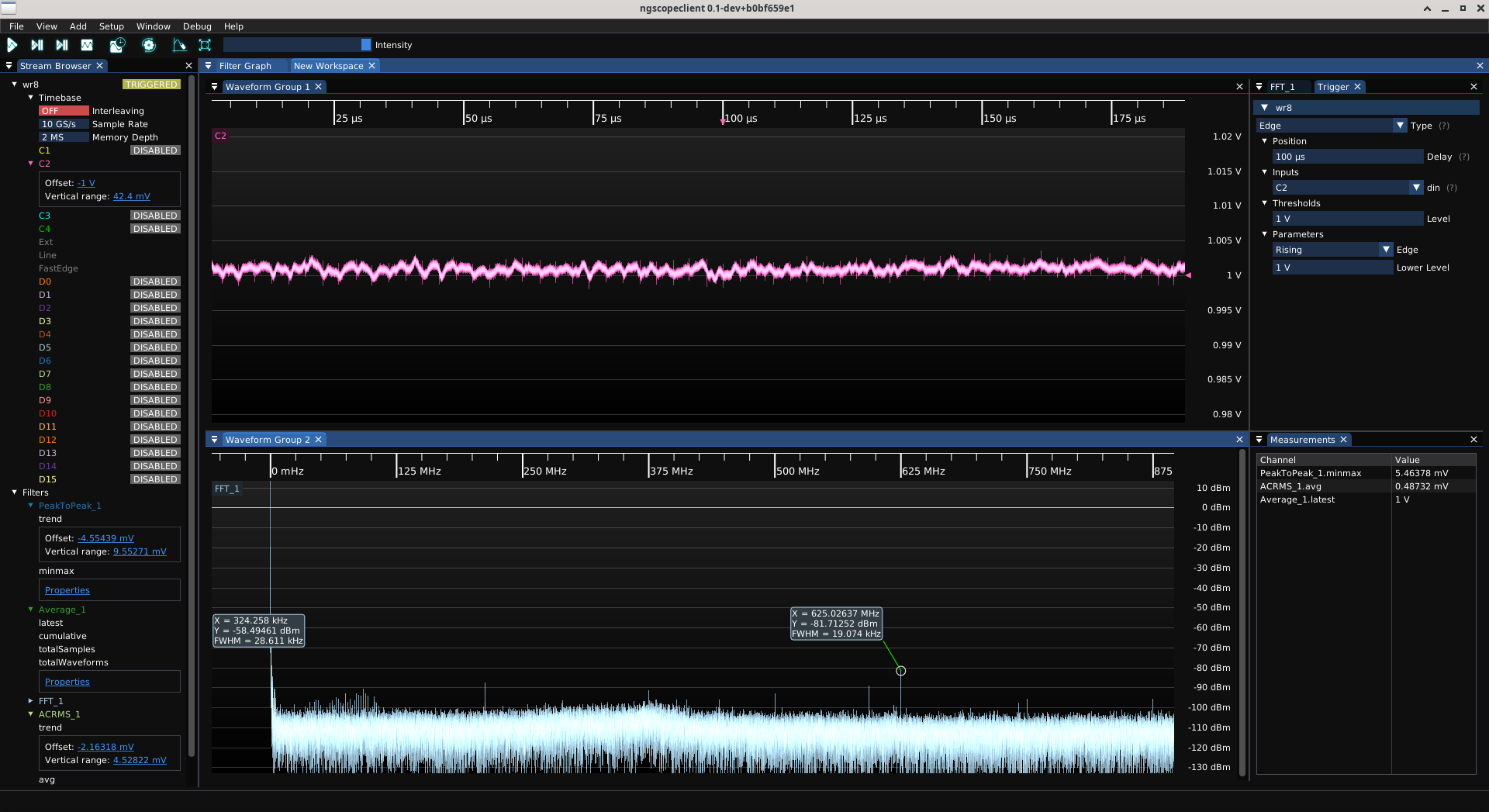Toggle fullscreen with the frame icon
Viewport: 1489px width, 812px height.
click(205, 45)
